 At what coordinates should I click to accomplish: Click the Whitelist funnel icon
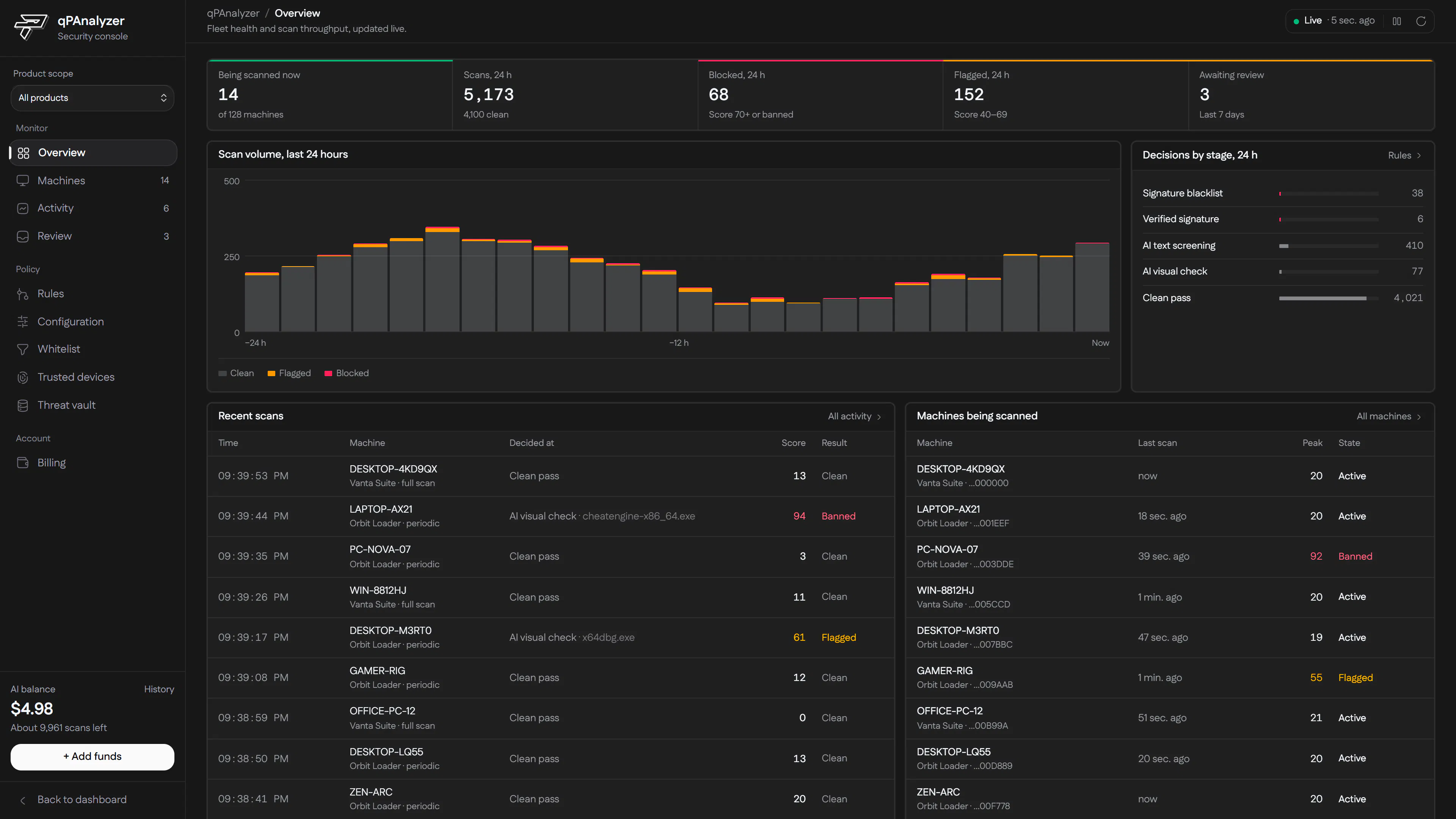coord(23,349)
